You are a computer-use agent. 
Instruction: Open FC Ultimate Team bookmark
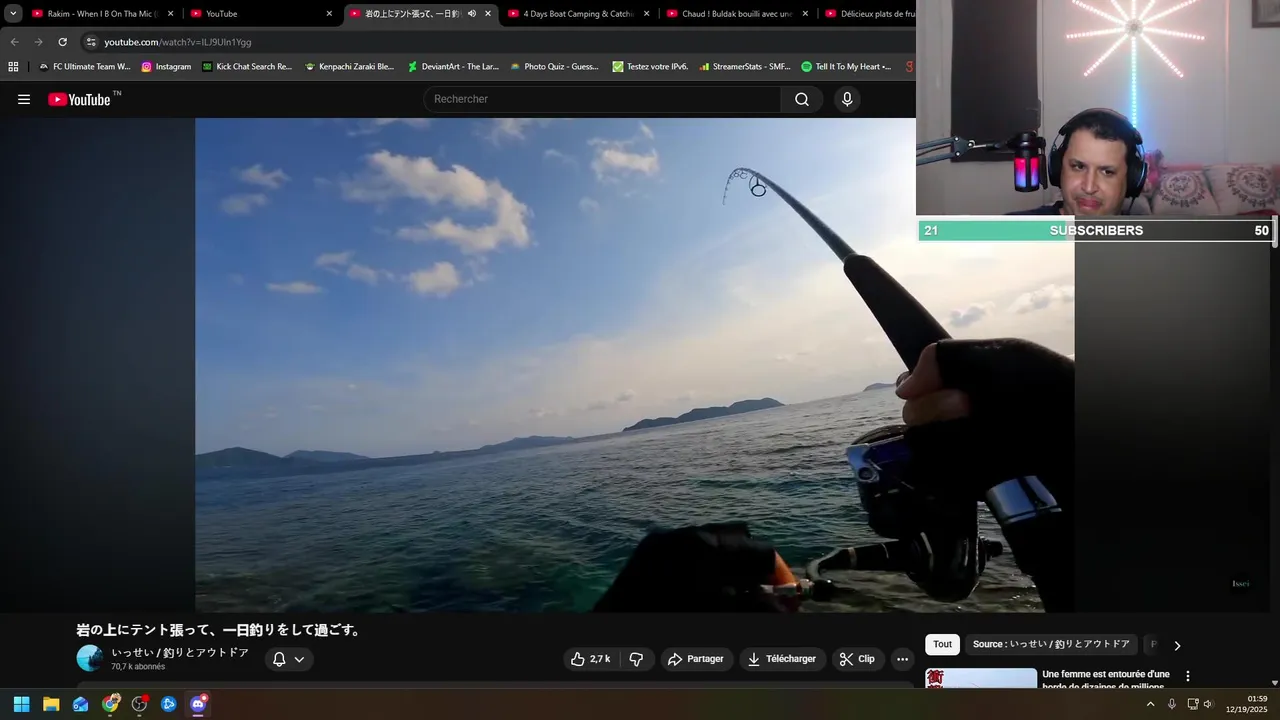coord(85,67)
